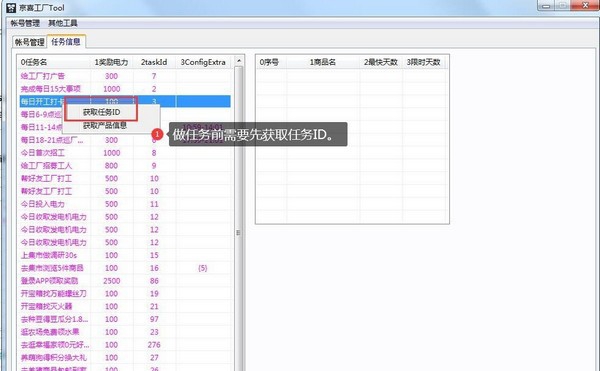Select the 开宝箱找万能螺丝刀 task row
This screenshot has width=600, height=371.
tap(124, 294)
